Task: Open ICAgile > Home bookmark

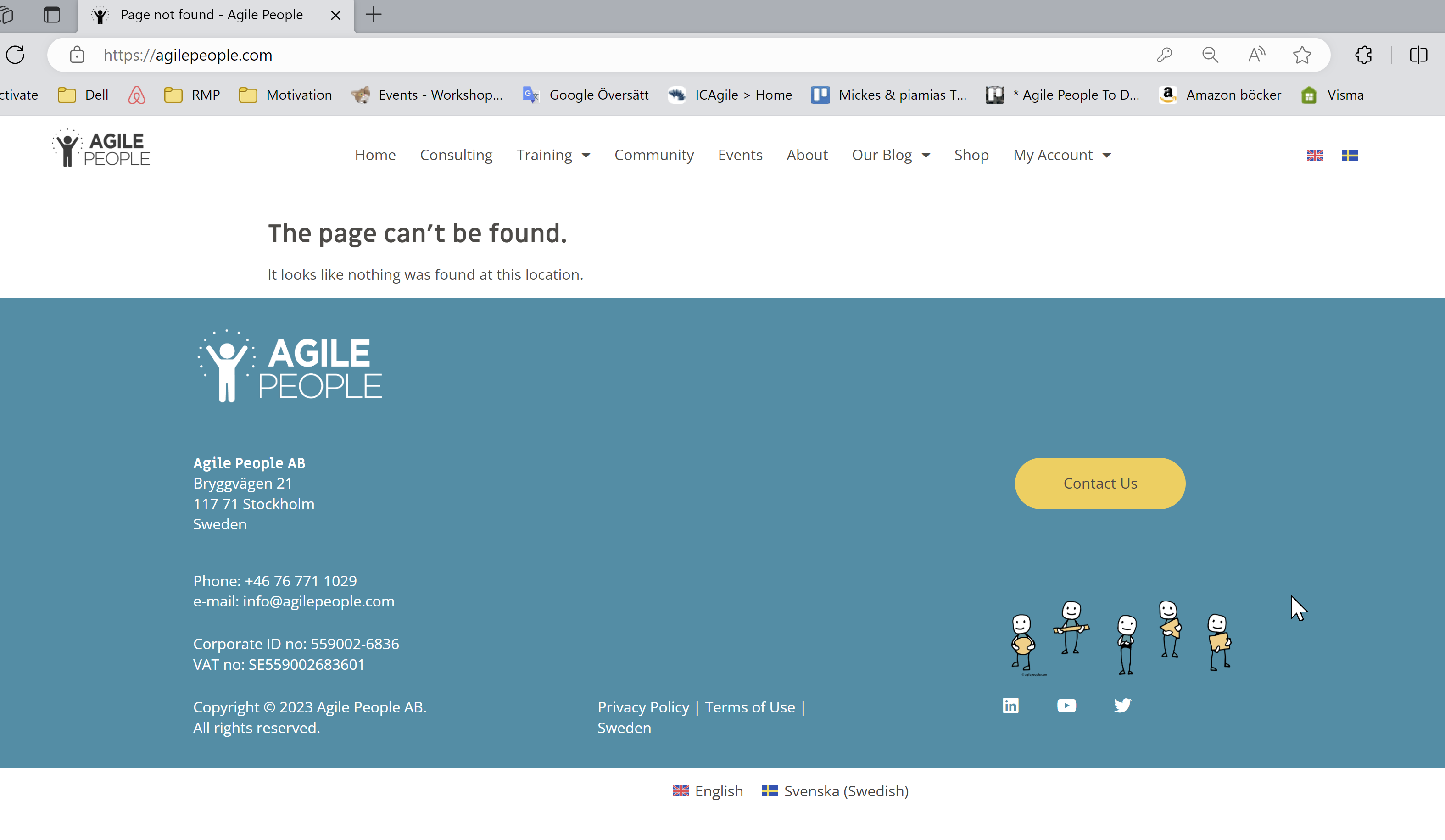Action: tap(730, 95)
